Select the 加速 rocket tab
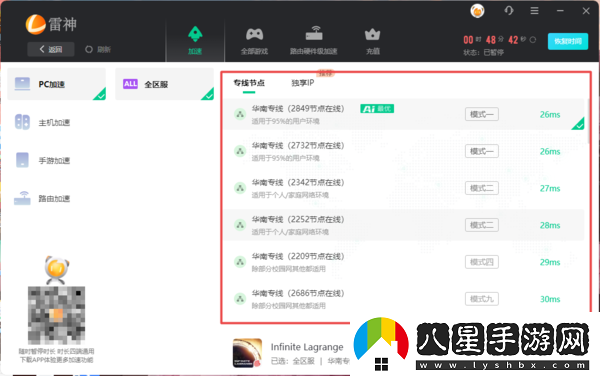This screenshot has height=376, width=600. pos(195,41)
